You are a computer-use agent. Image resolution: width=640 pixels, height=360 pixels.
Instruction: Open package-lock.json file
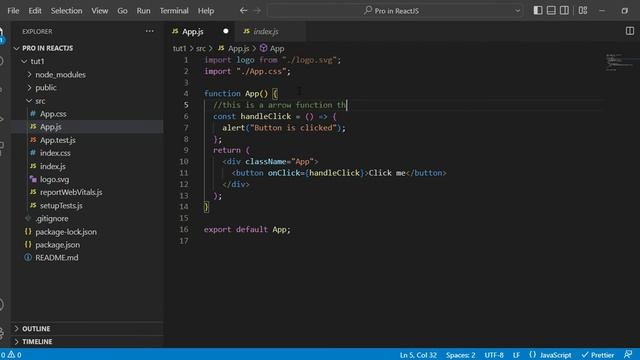pyautogui.click(x=66, y=231)
